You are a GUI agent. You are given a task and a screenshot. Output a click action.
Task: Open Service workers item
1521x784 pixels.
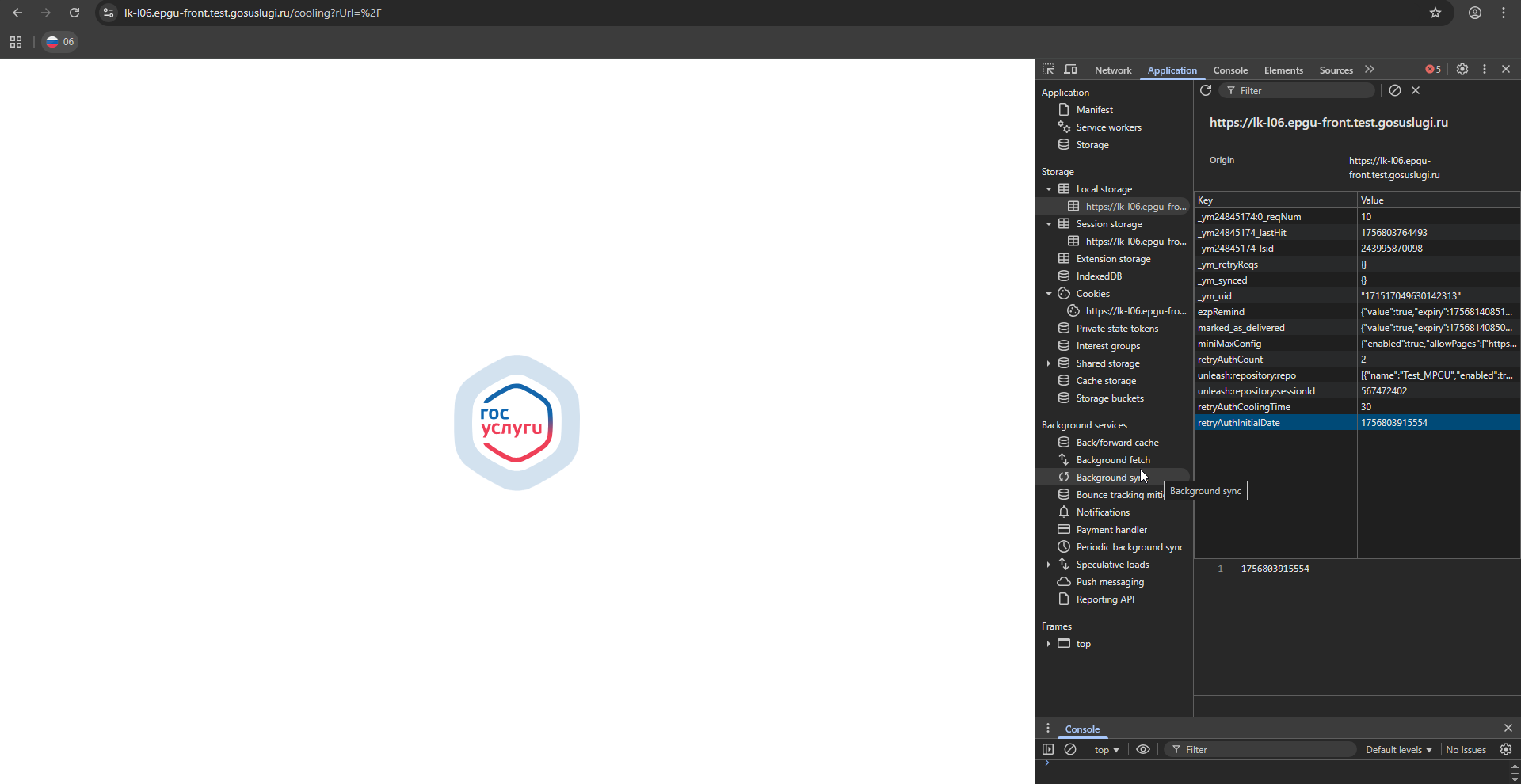1108,127
